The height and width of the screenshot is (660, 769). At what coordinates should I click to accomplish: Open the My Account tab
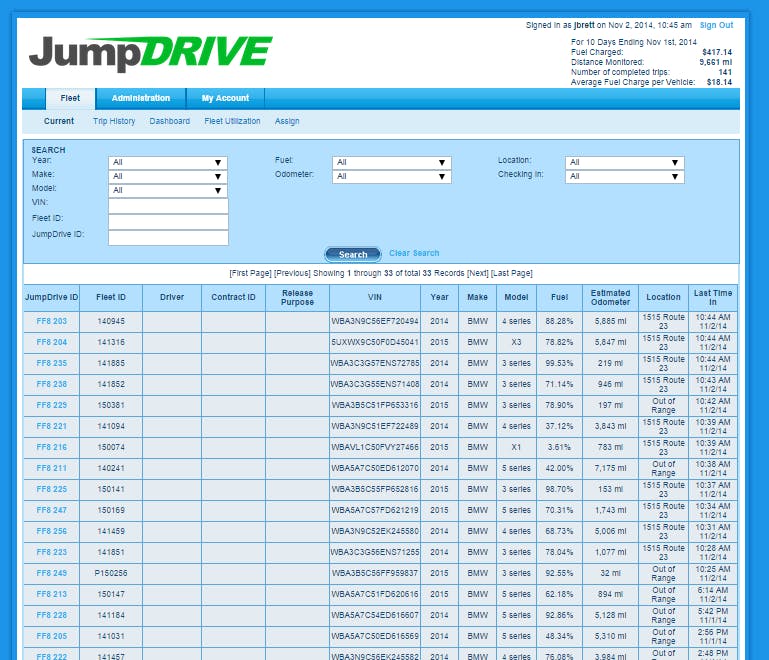point(224,98)
